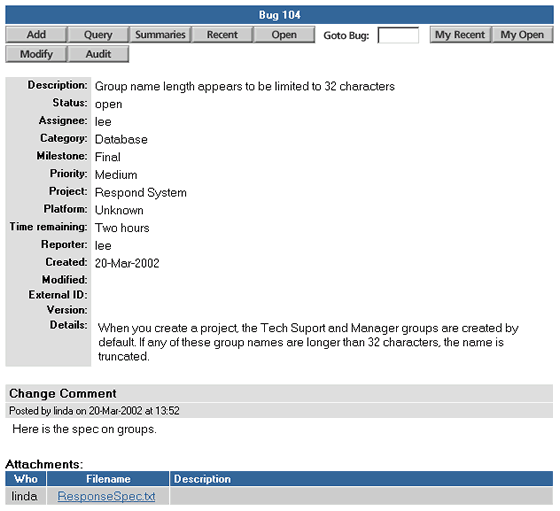Open the Summaries view

coord(160,35)
